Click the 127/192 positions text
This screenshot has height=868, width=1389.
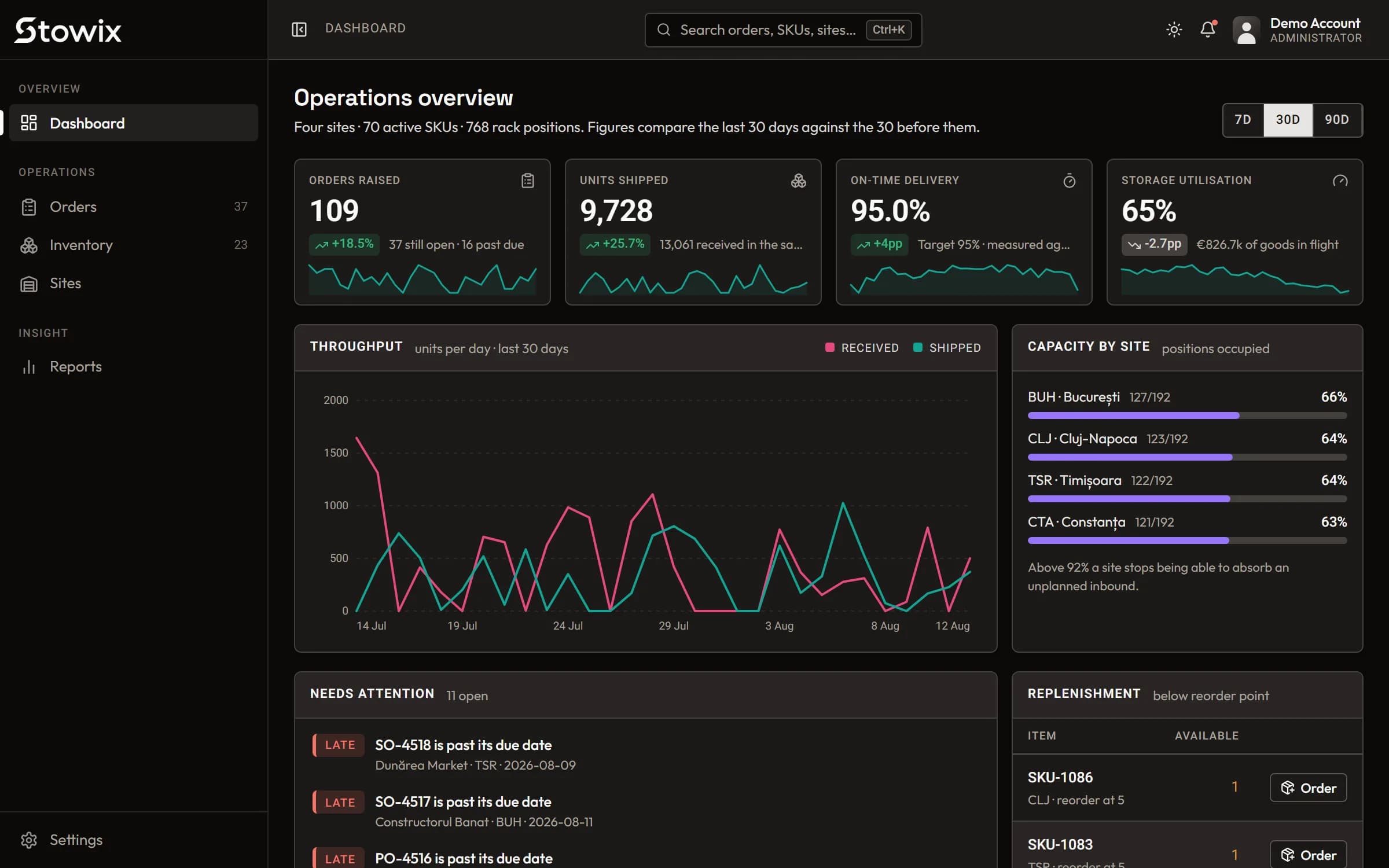1149,398
